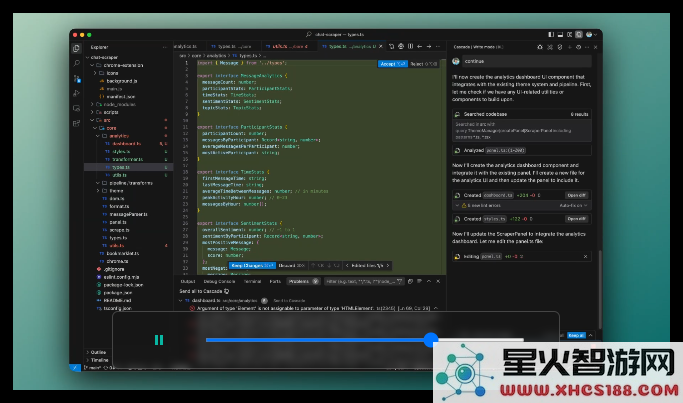Click the split editor icon
Viewport: 683px width, 403px height.
[410, 46]
